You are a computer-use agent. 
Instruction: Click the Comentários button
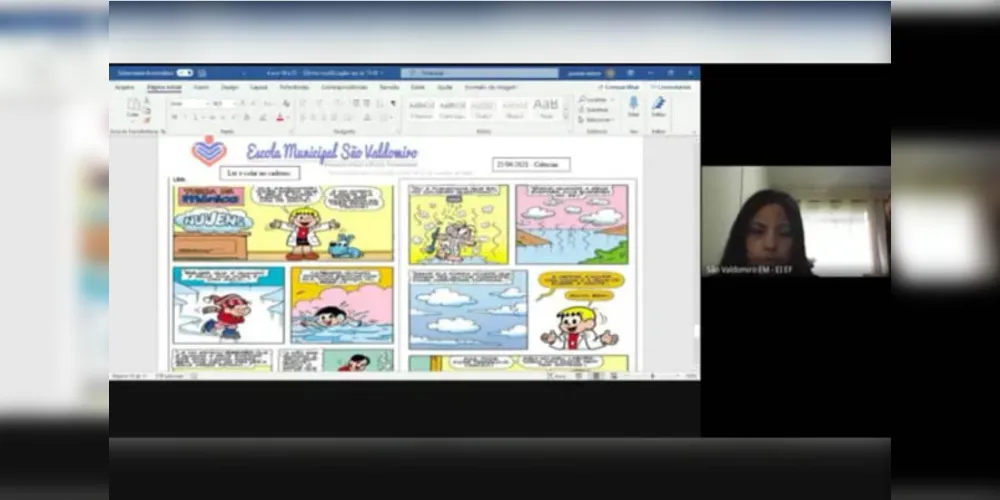point(671,87)
